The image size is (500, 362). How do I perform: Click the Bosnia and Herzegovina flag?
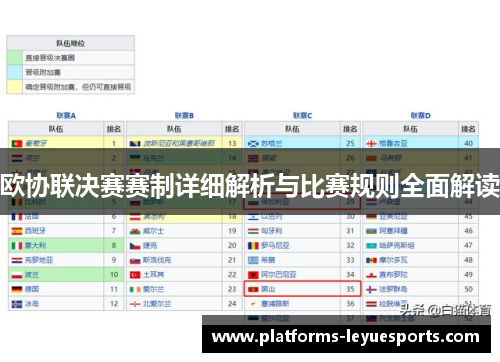tap(135, 144)
